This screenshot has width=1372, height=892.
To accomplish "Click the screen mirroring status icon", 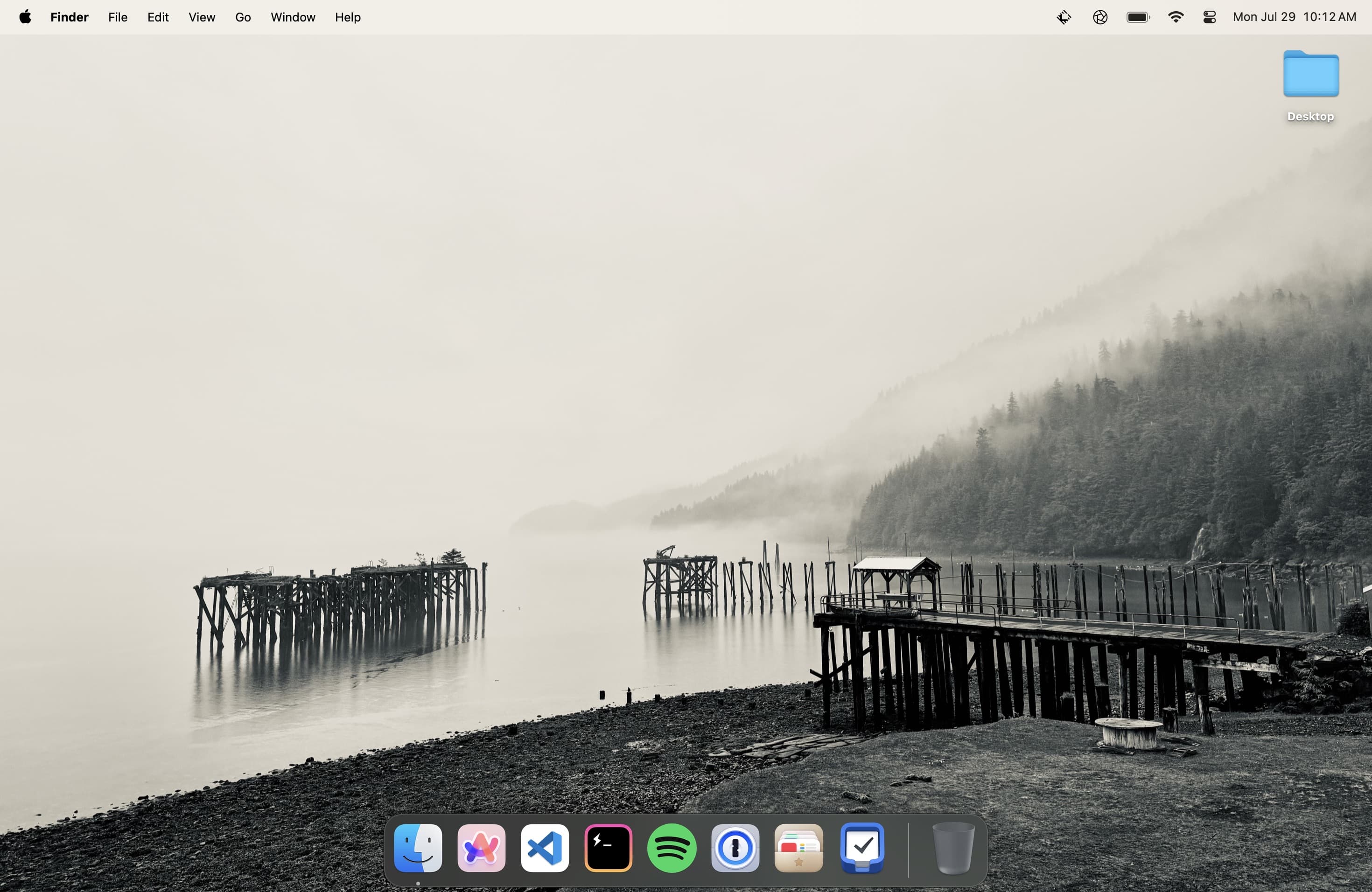I will point(1064,17).
